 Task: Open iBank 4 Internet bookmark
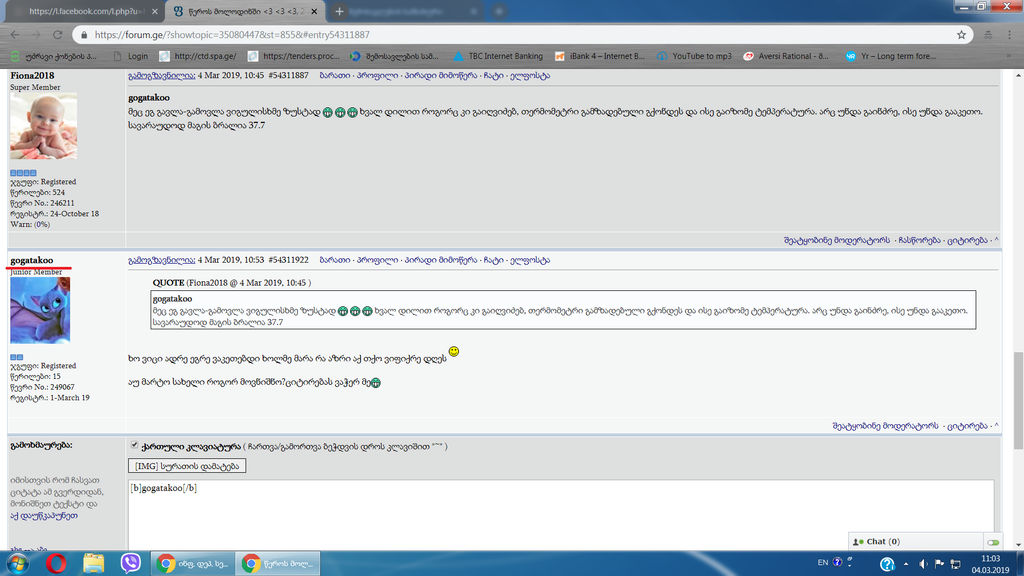point(600,56)
